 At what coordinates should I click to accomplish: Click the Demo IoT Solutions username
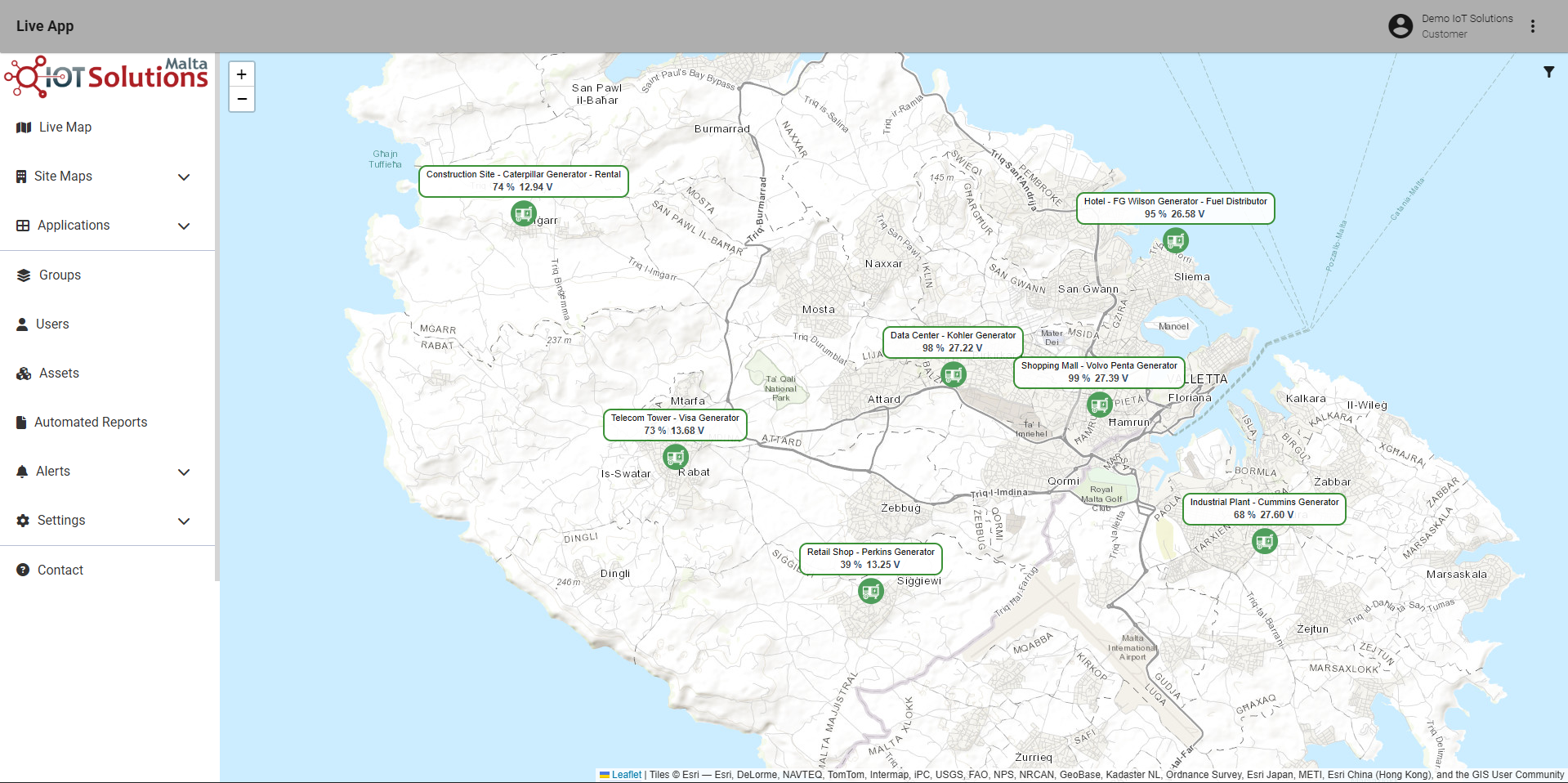(x=1467, y=18)
